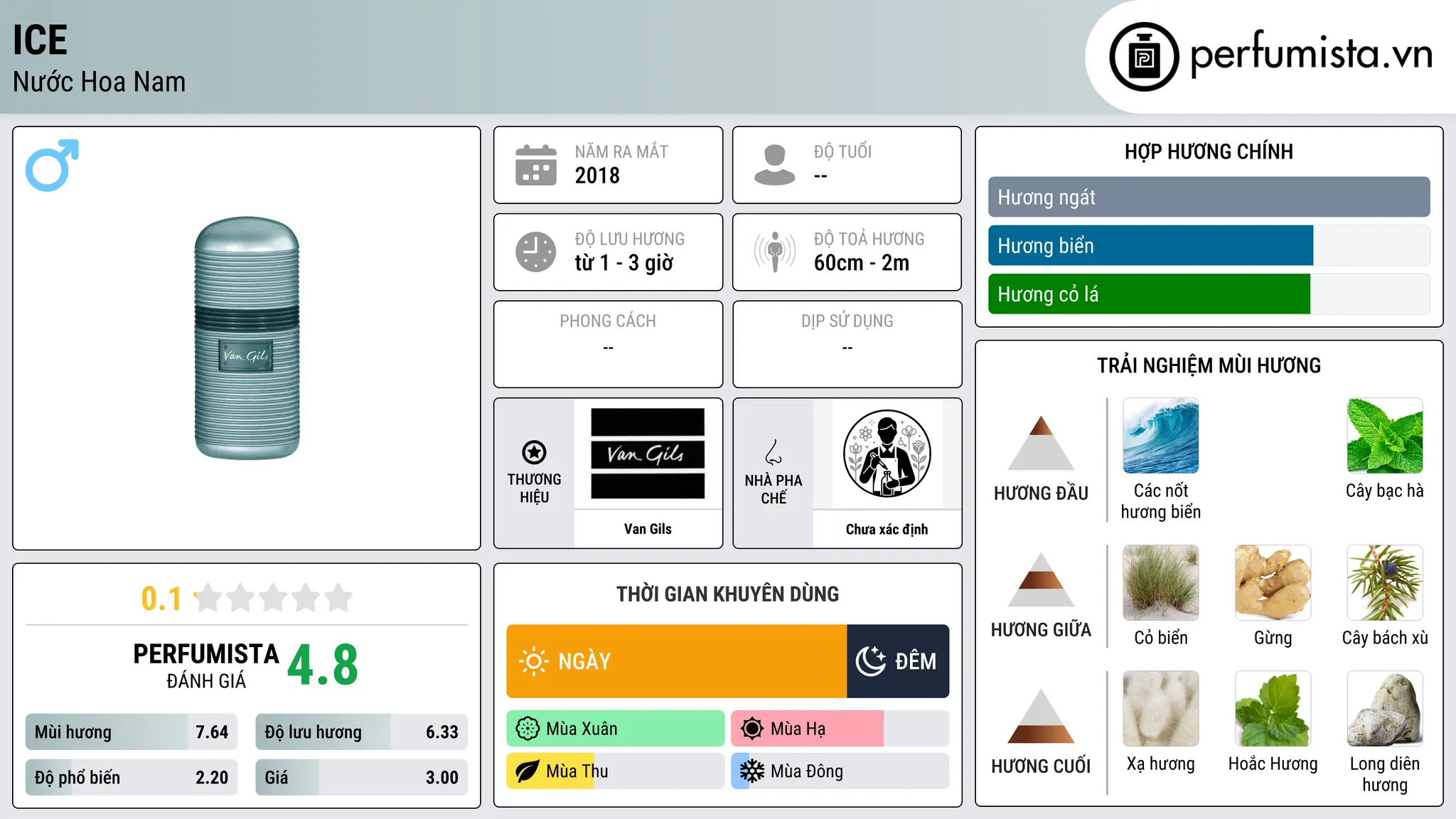The width and height of the screenshot is (1456, 819).
Task: Click the Hương biển accord bar
Action: click(x=1209, y=245)
